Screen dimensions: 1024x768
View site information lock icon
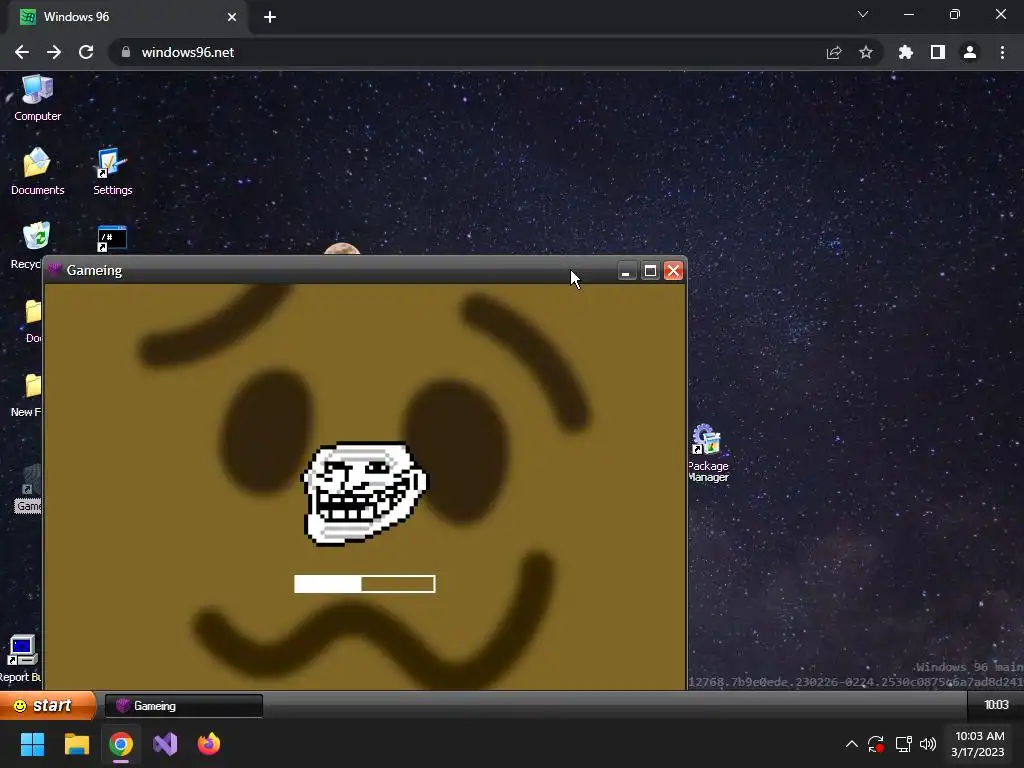(126, 52)
